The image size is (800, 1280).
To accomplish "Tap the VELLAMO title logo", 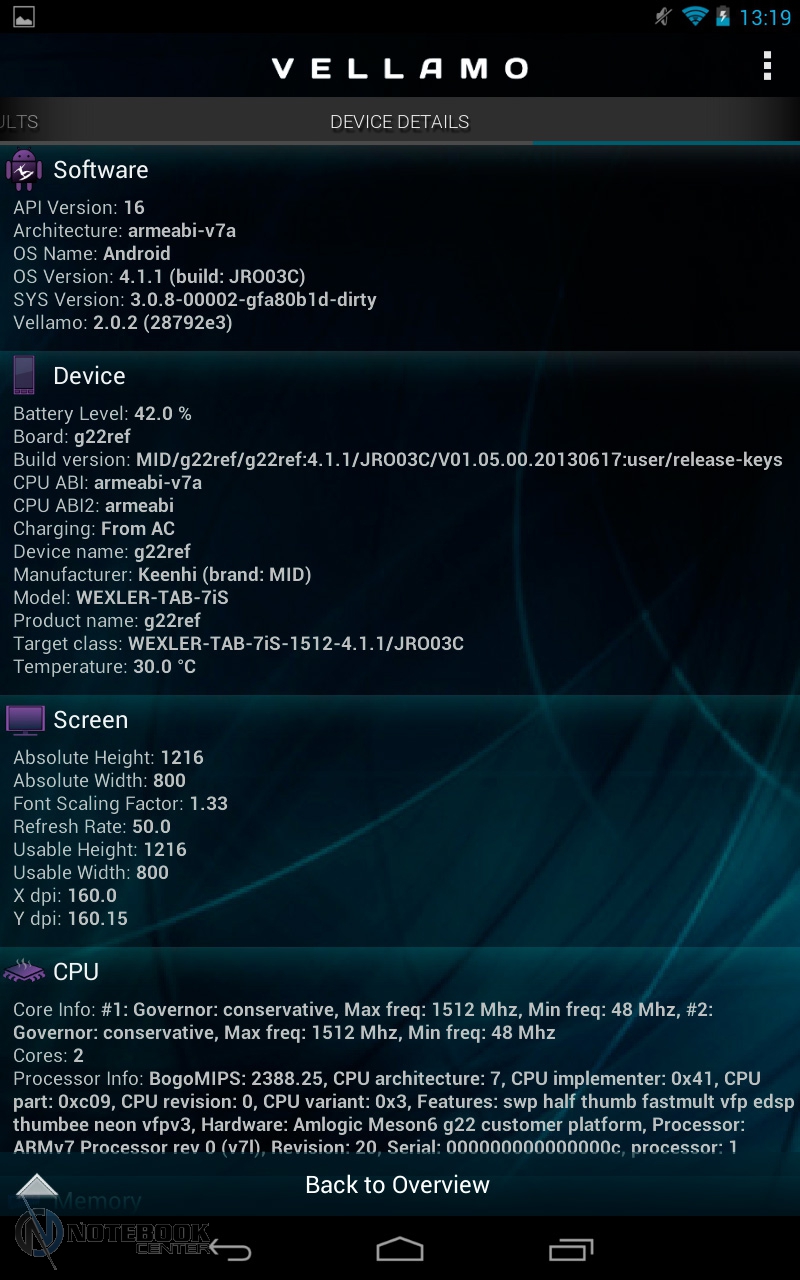I will [400, 68].
